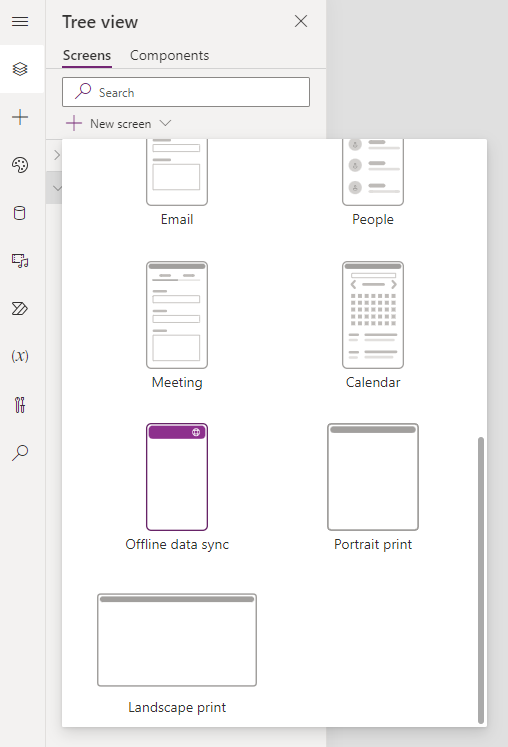
Task: Open the hamburger navigation menu
Action: click(x=20, y=22)
